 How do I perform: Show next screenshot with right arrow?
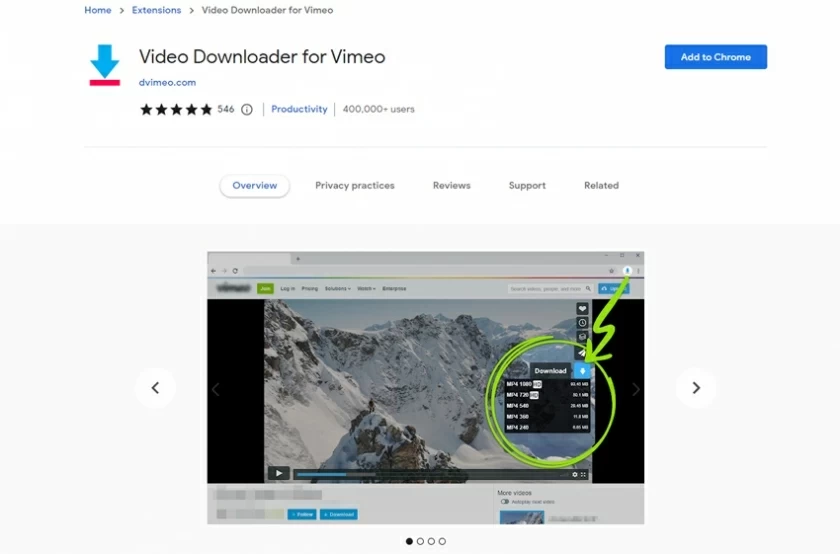[x=696, y=388]
